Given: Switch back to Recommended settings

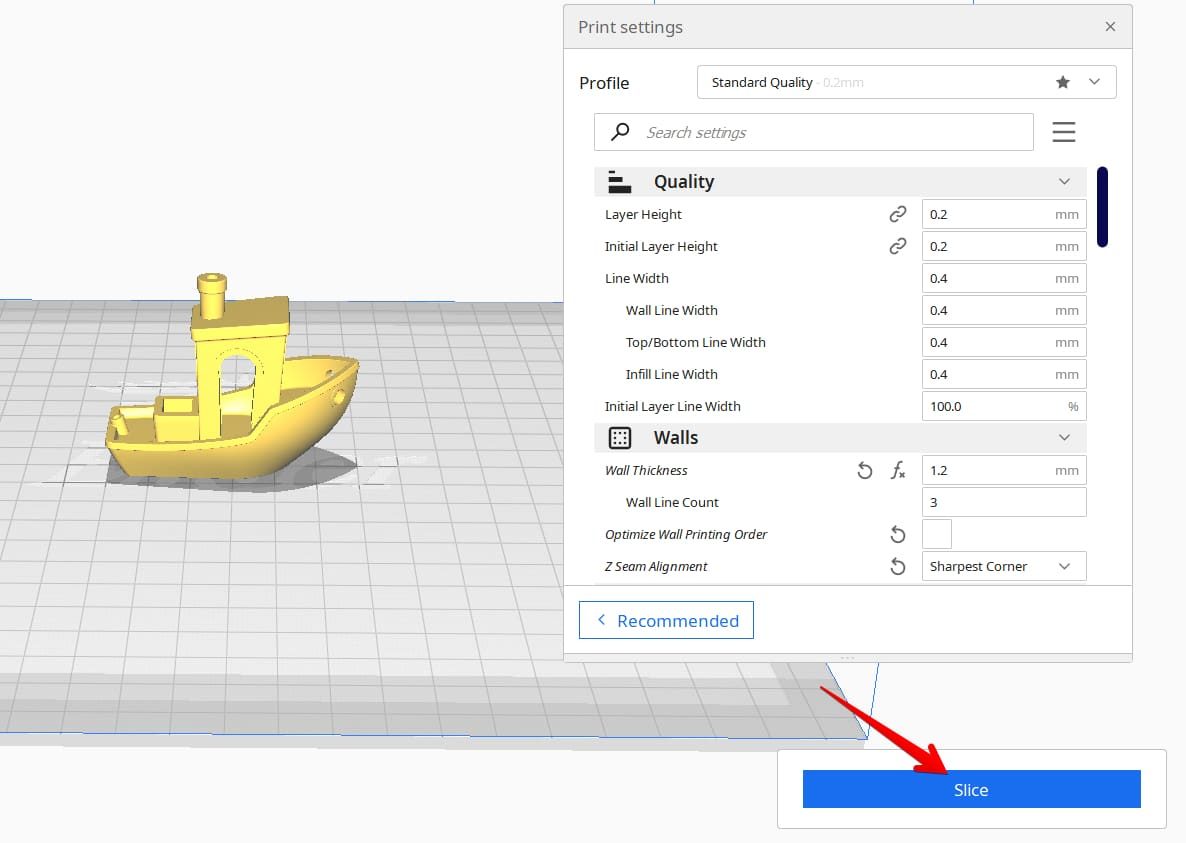Looking at the screenshot, I should [666, 620].
